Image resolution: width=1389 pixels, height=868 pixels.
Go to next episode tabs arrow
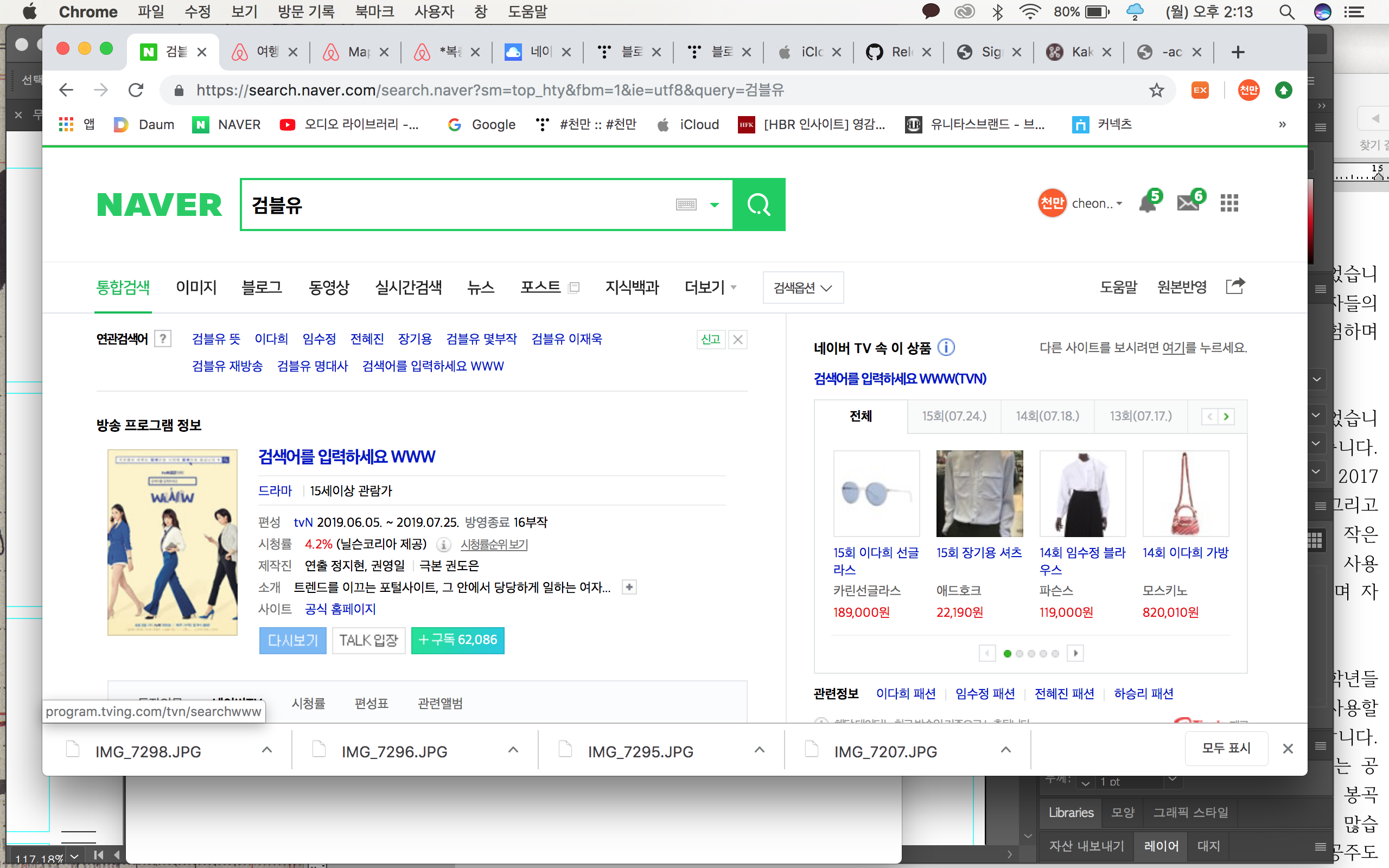click(x=1226, y=417)
